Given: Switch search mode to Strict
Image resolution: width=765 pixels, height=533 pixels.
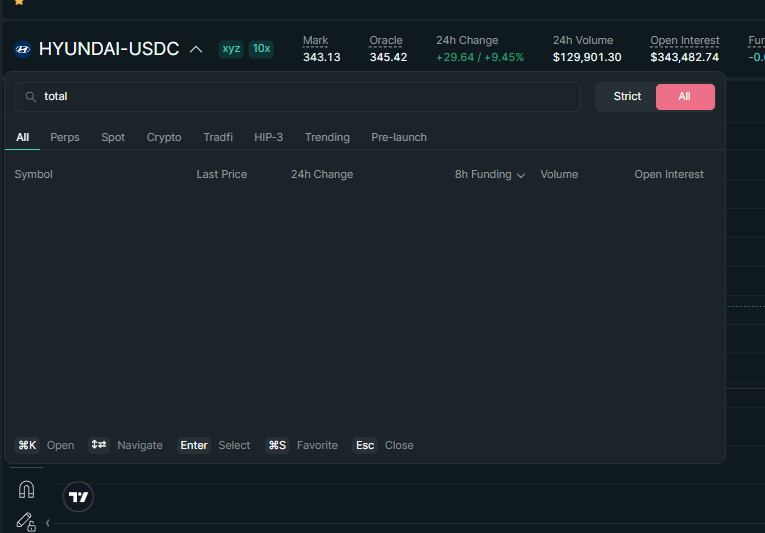Looking at the screenshot, I should click(x=627, y=97).
